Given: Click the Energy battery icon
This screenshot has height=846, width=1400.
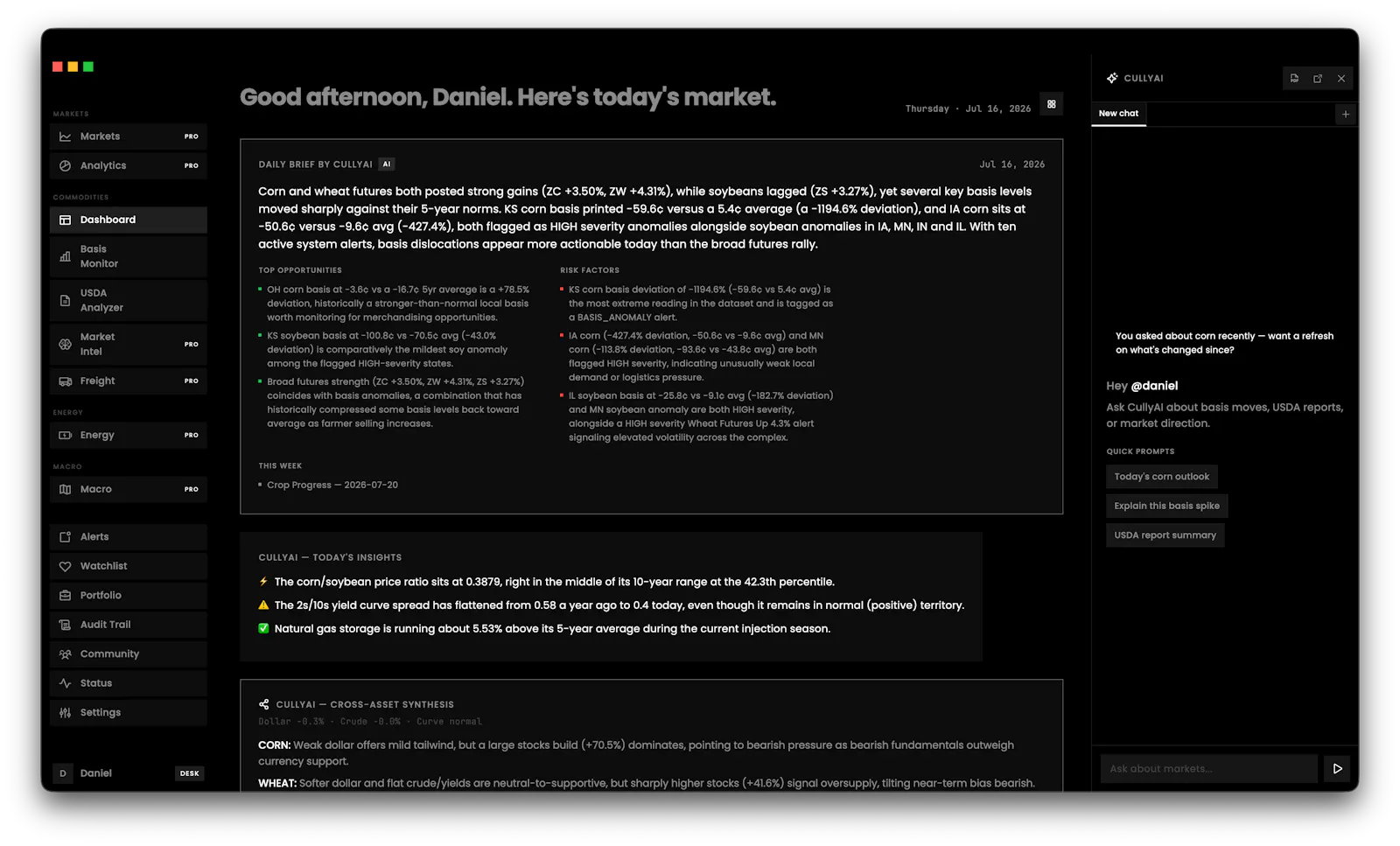Looking at the screenshot, I should coord(65,435).
